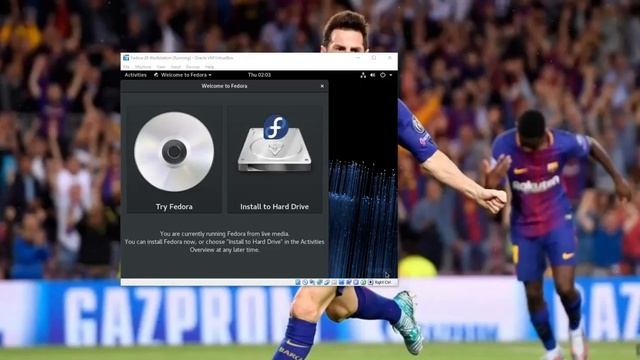Choose the Try Fedora disc option
The height and width of the screenshot is (360, 640).
coord(174,160)
